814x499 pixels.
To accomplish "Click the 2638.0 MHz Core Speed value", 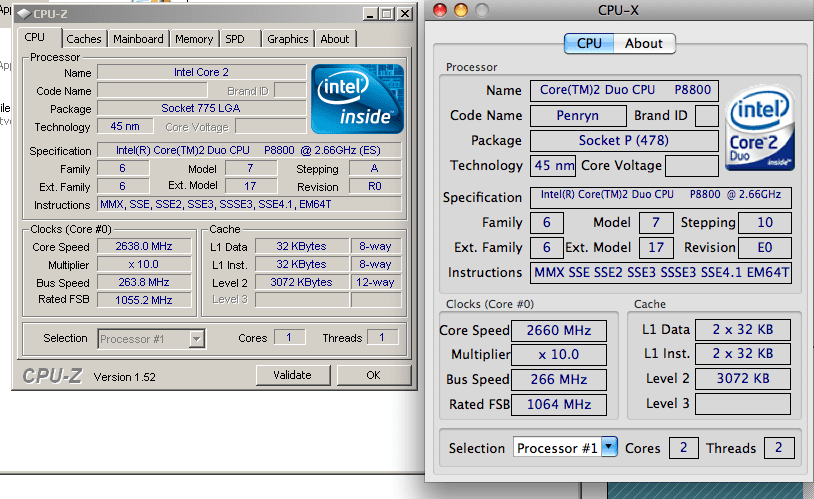I will (144, 246).
